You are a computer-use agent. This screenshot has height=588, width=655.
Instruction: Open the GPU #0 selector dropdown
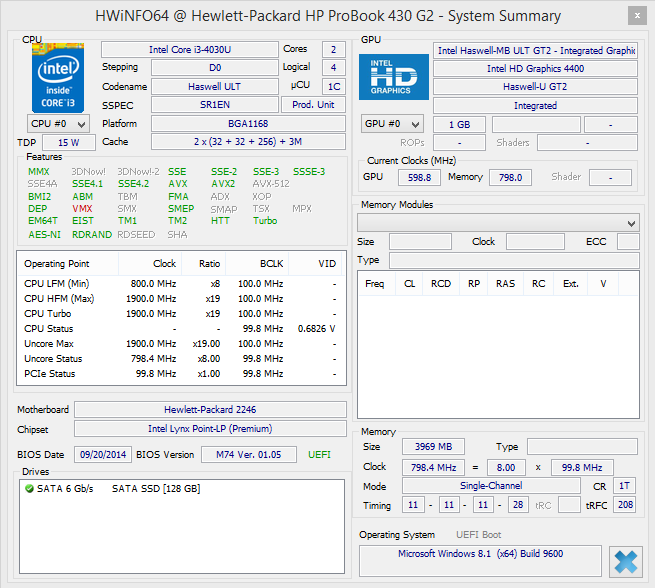pos(392,124)
